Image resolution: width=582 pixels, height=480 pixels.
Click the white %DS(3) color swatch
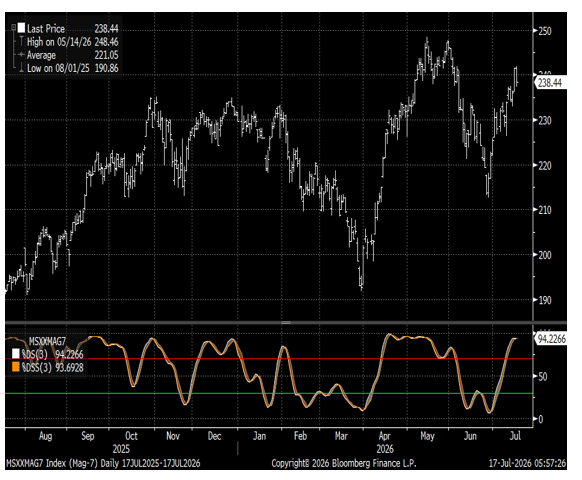pyautogui.click(x=16, y=354)
